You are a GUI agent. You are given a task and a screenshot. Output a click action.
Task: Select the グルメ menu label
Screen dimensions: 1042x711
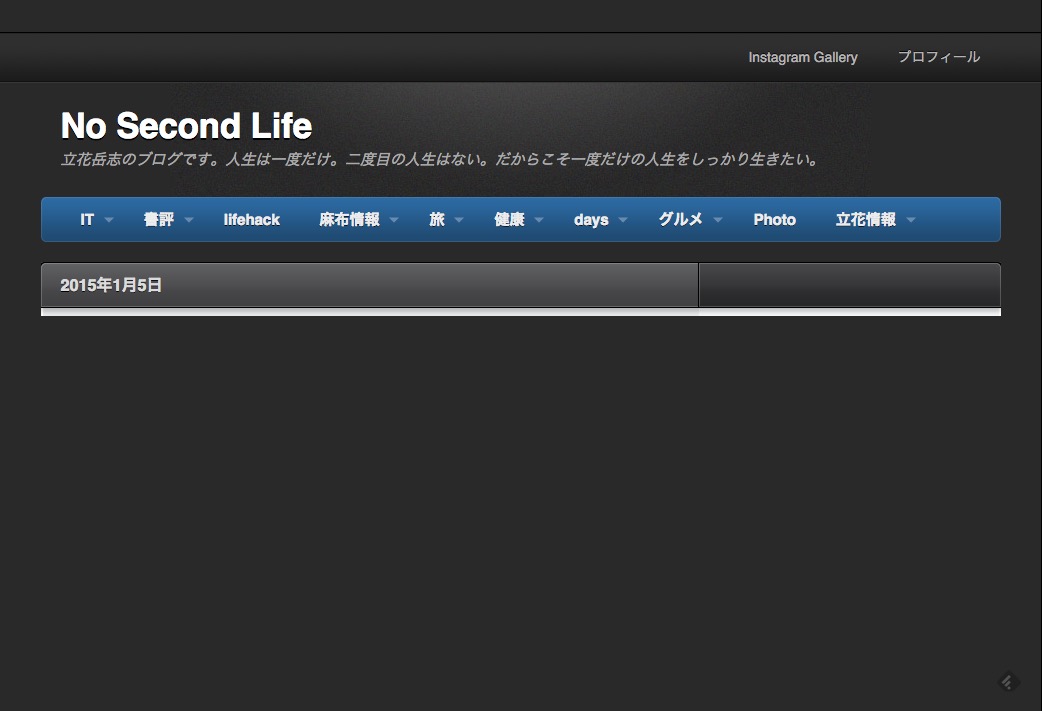[680, 220]
